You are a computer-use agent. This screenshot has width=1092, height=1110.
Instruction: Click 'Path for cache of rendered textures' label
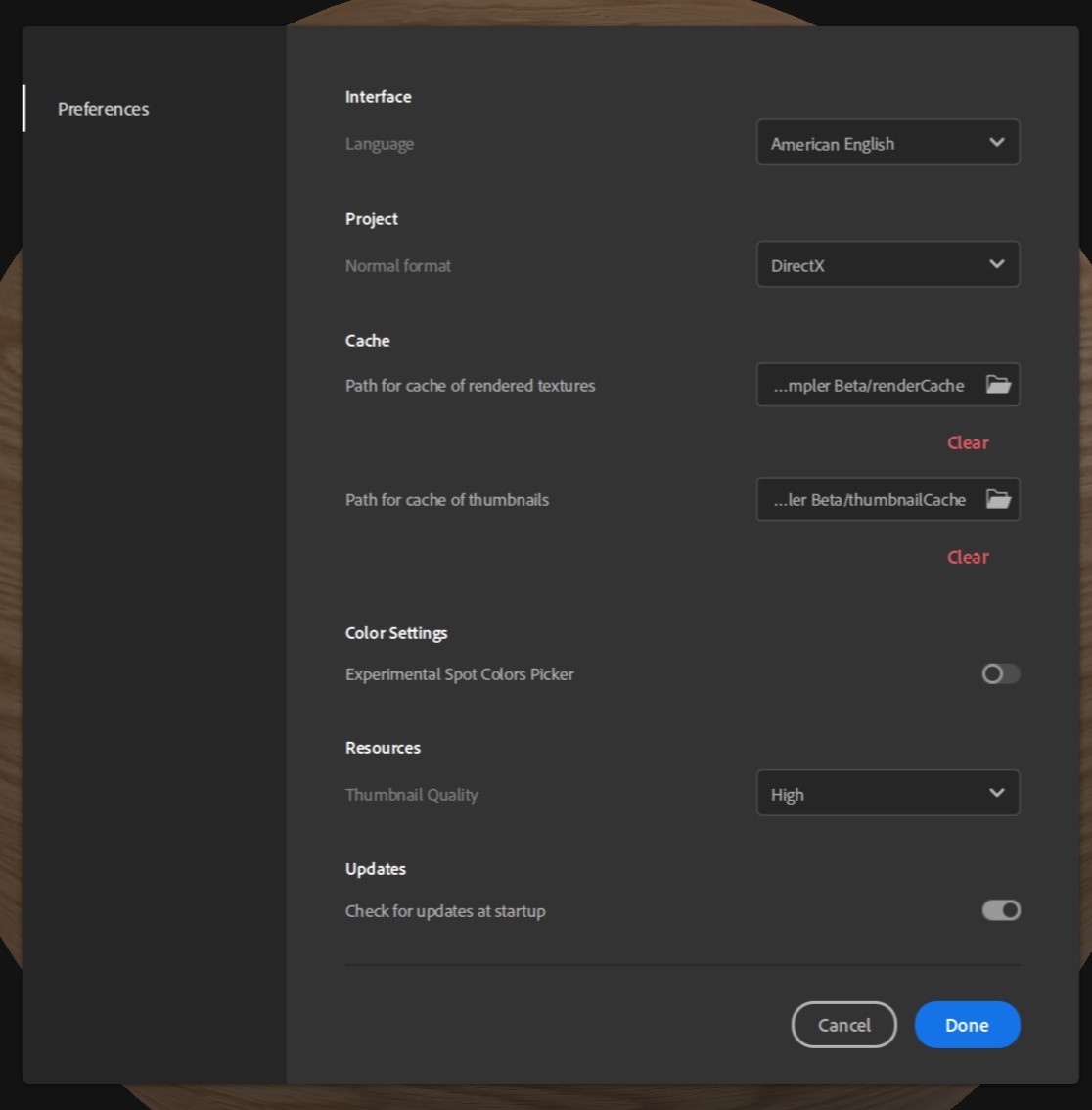470,385
